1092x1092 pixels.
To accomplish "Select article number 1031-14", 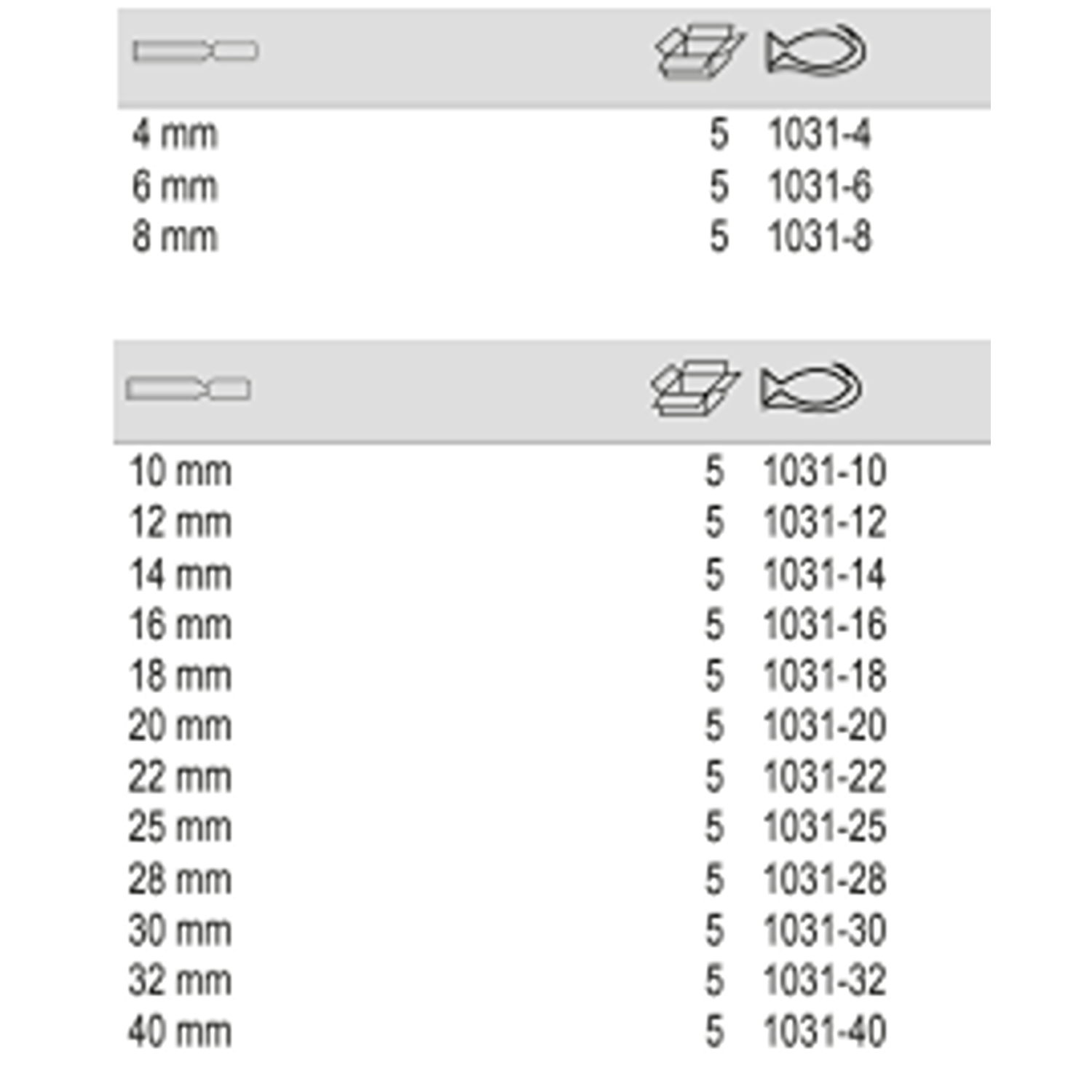I will click(824, 574).
